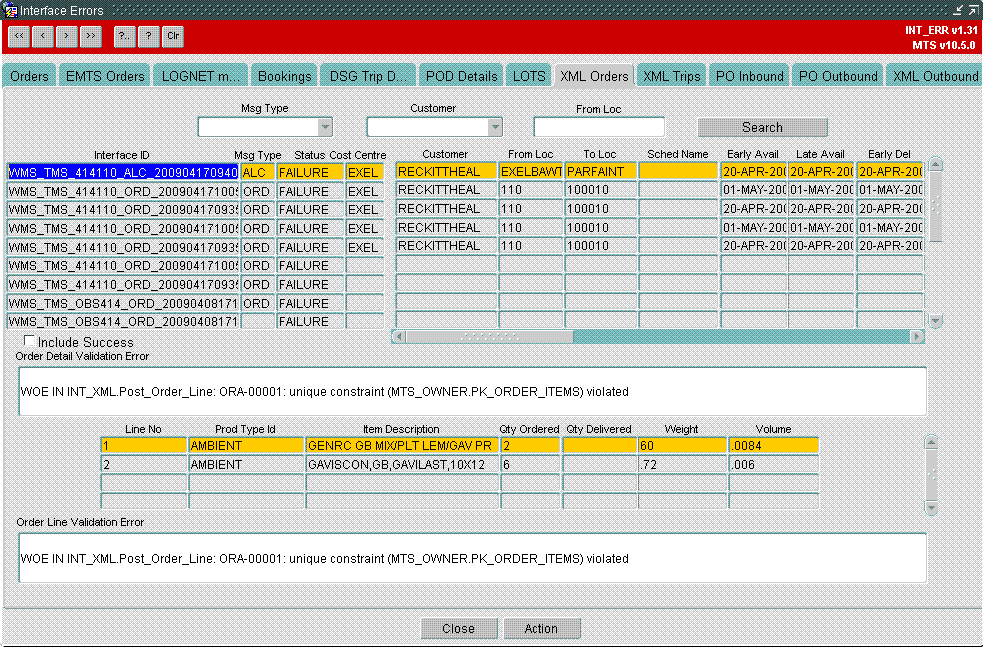Open the LOGNET tab
The width and height of the screenshot is (983, 647).
(201, 76)
